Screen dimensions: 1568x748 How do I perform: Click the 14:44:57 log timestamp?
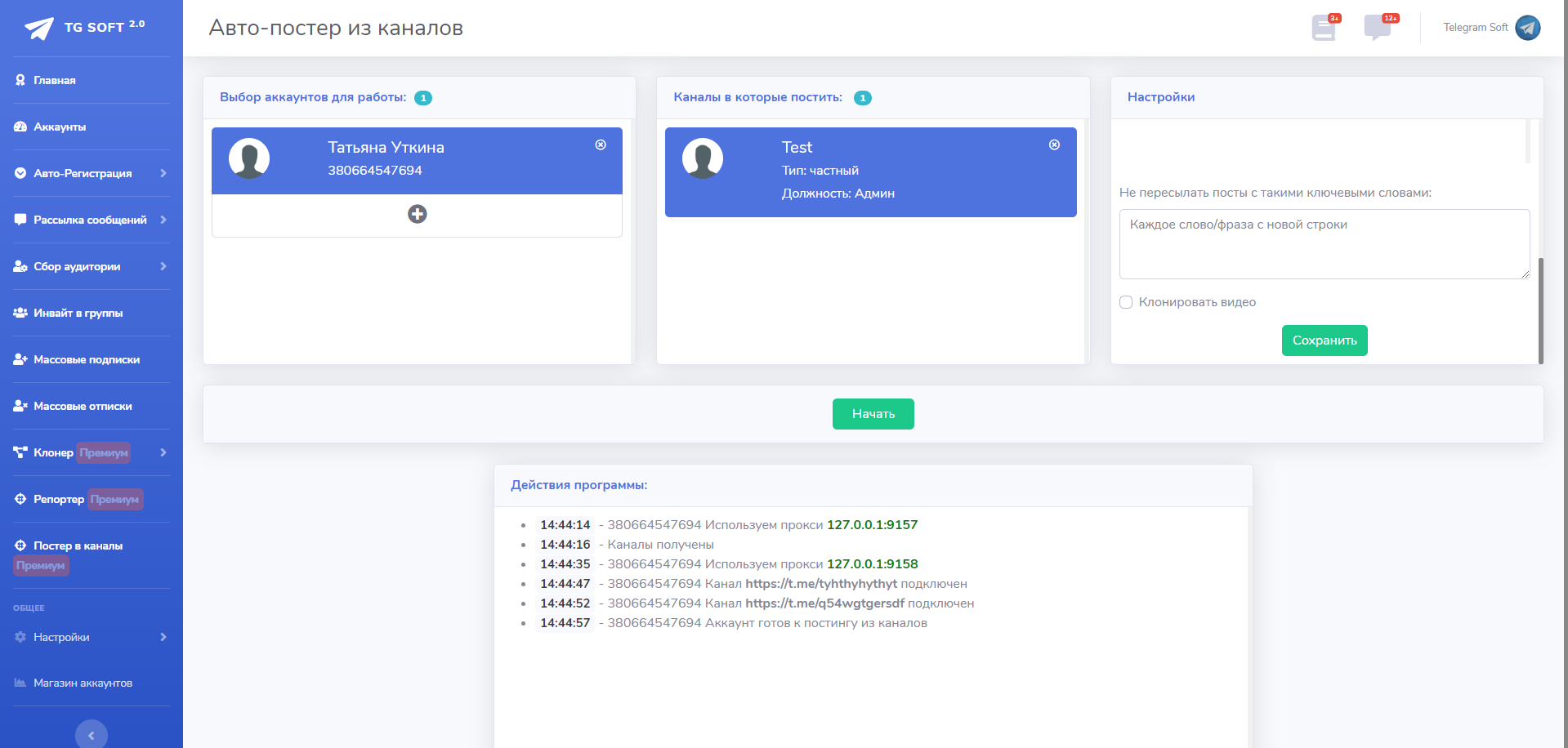tap(565, 623)
